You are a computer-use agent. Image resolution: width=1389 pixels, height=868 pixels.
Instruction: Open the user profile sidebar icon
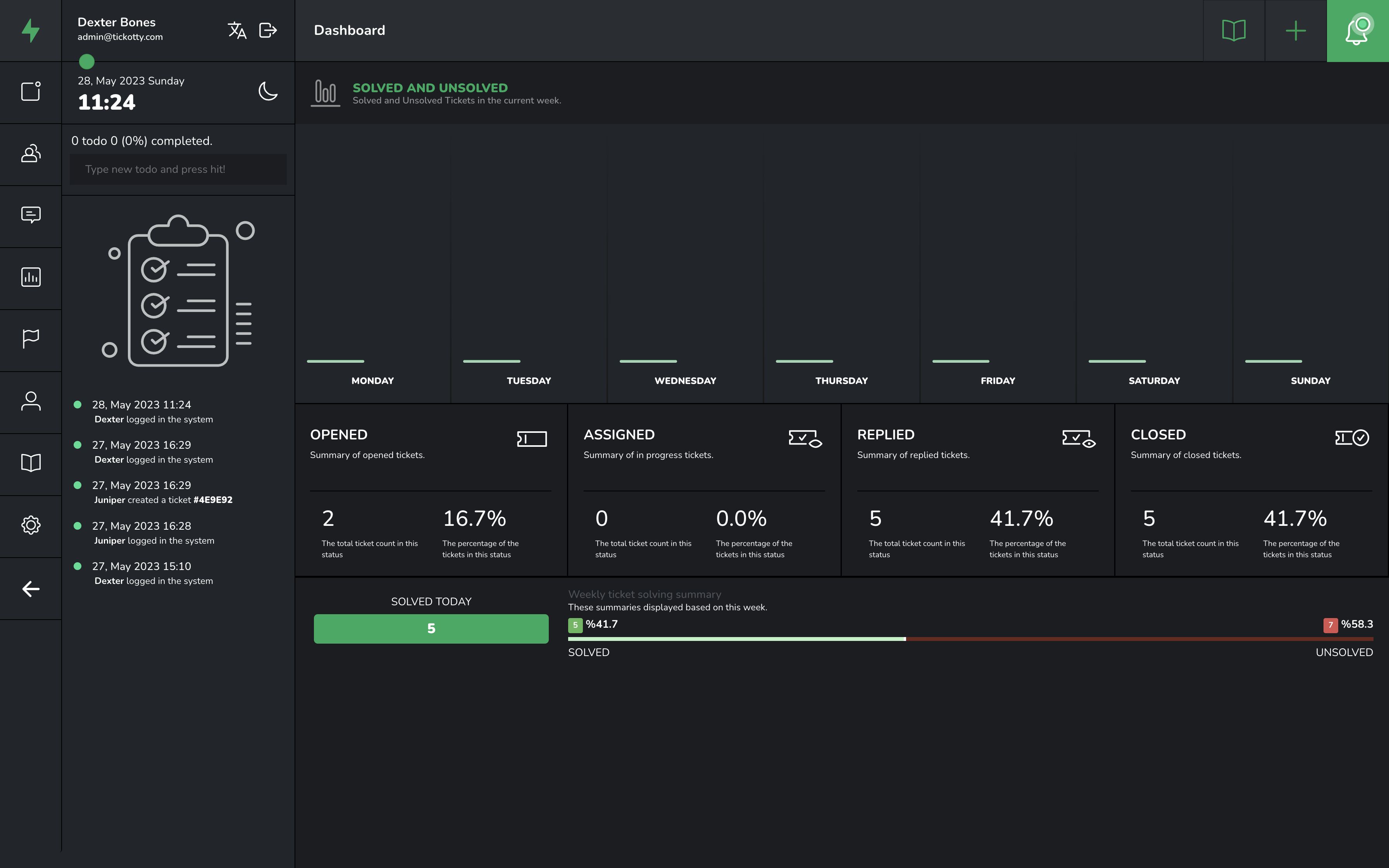point(30,401)
